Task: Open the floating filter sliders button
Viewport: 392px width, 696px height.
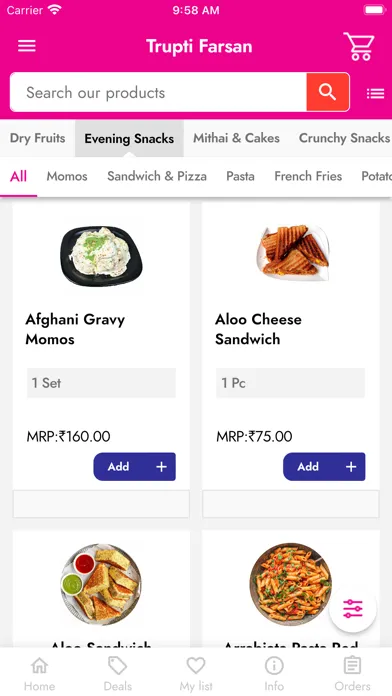Action: coord(353,609)
